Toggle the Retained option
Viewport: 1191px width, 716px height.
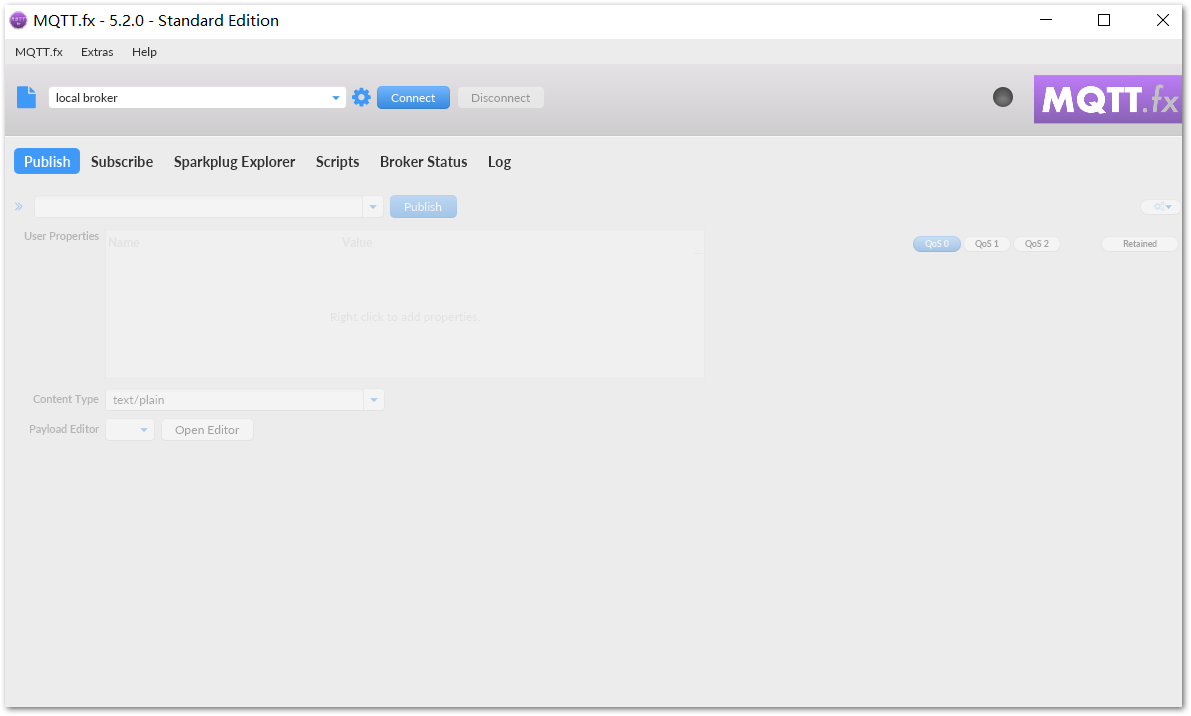click(x=1139, y=244)
